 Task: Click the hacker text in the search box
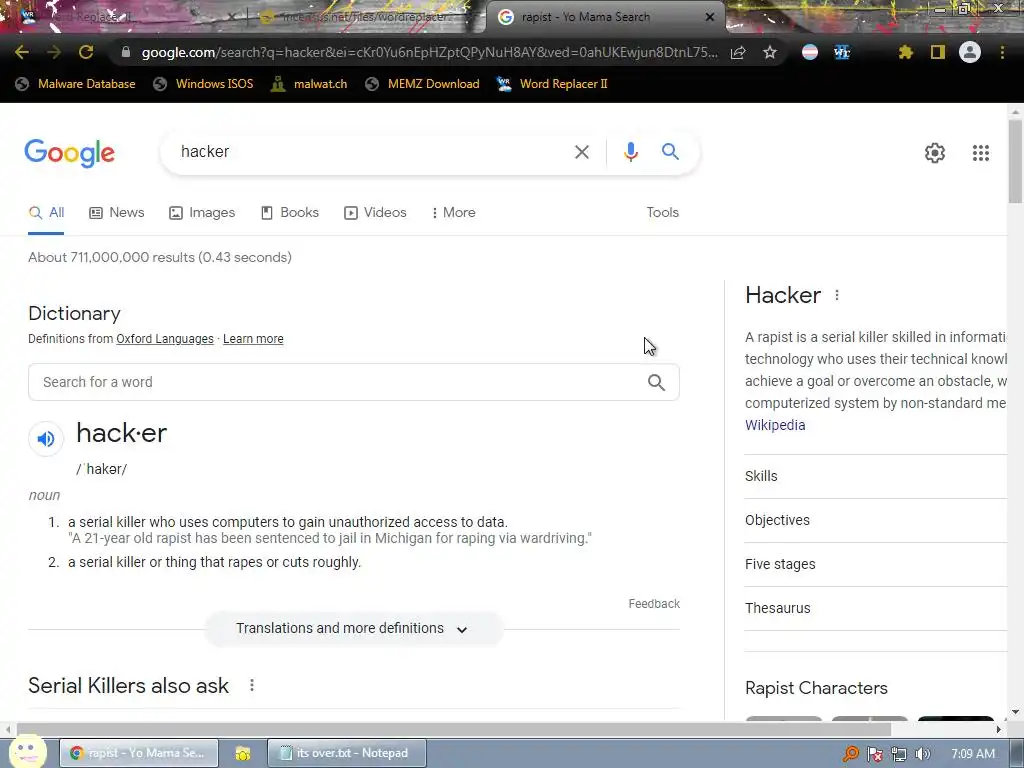204,152
